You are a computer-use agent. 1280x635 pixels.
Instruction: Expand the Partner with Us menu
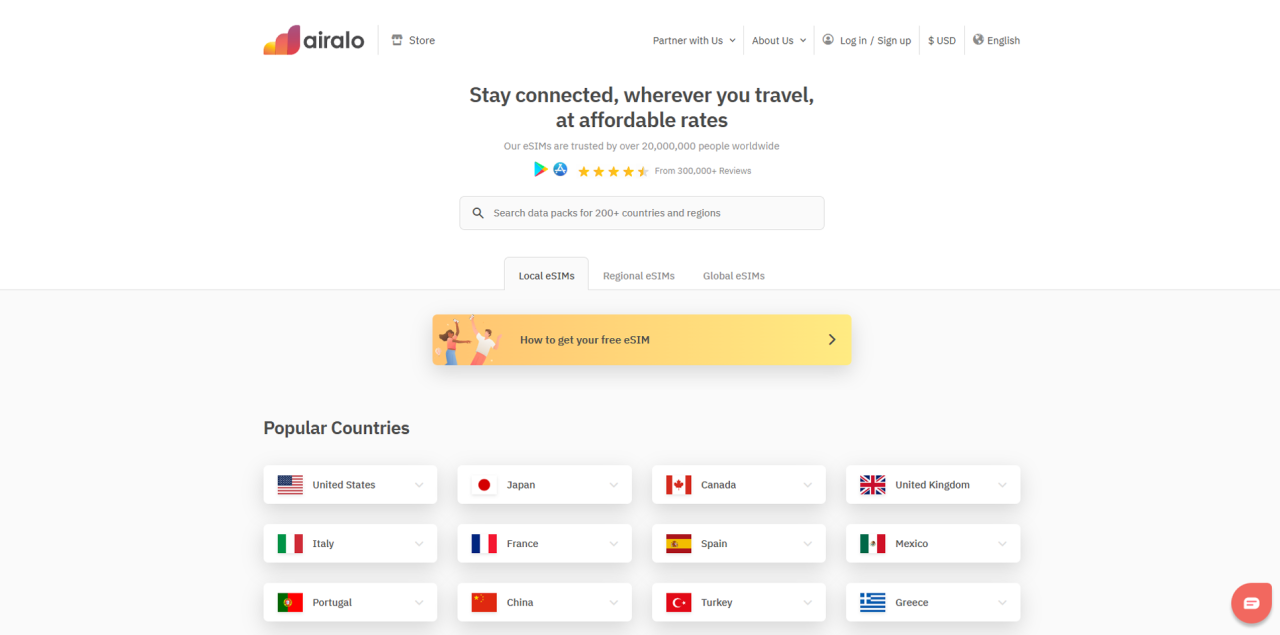click(x=693, y=41)
